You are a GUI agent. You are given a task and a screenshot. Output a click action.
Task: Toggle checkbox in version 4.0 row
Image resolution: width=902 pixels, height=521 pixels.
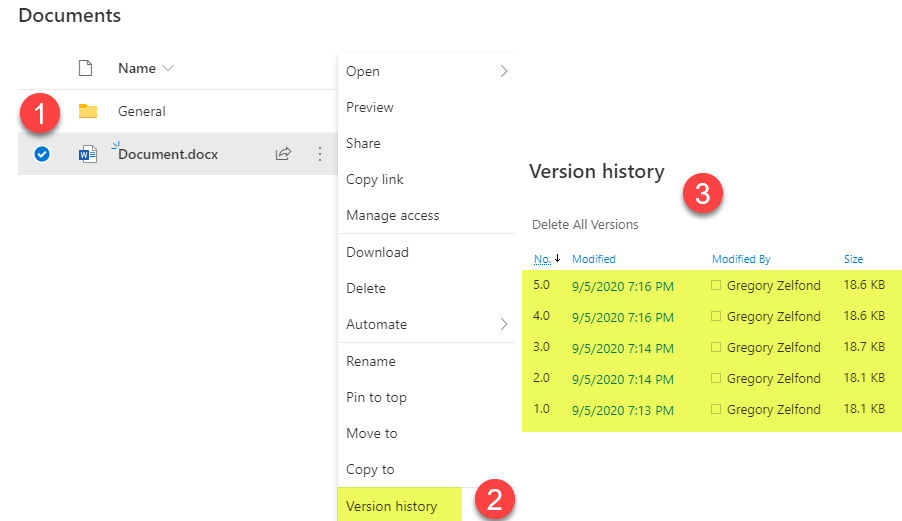pyautogui.click(x=716, y=316)
